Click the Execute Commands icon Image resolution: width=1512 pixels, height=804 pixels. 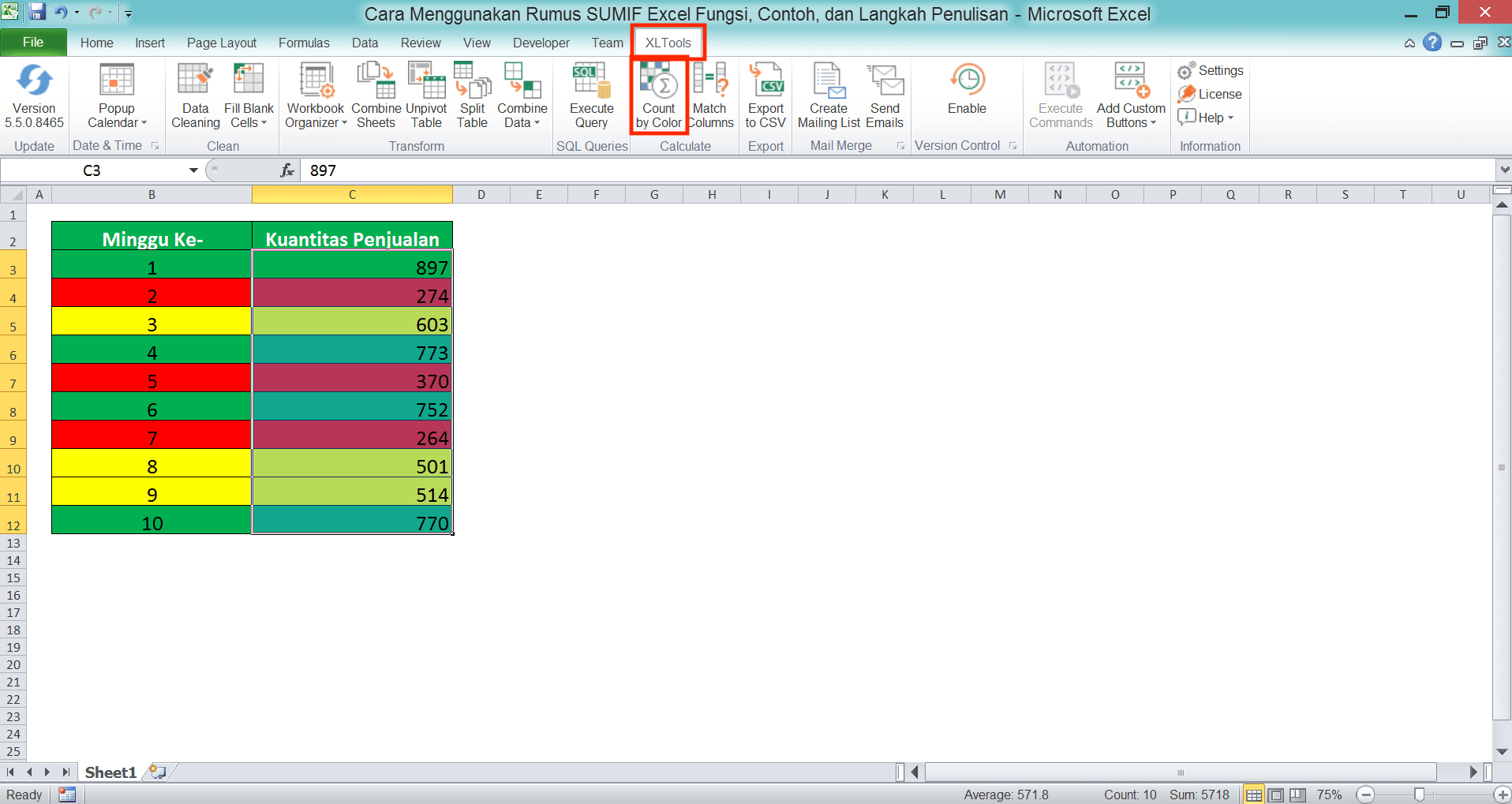(1061, 80)
